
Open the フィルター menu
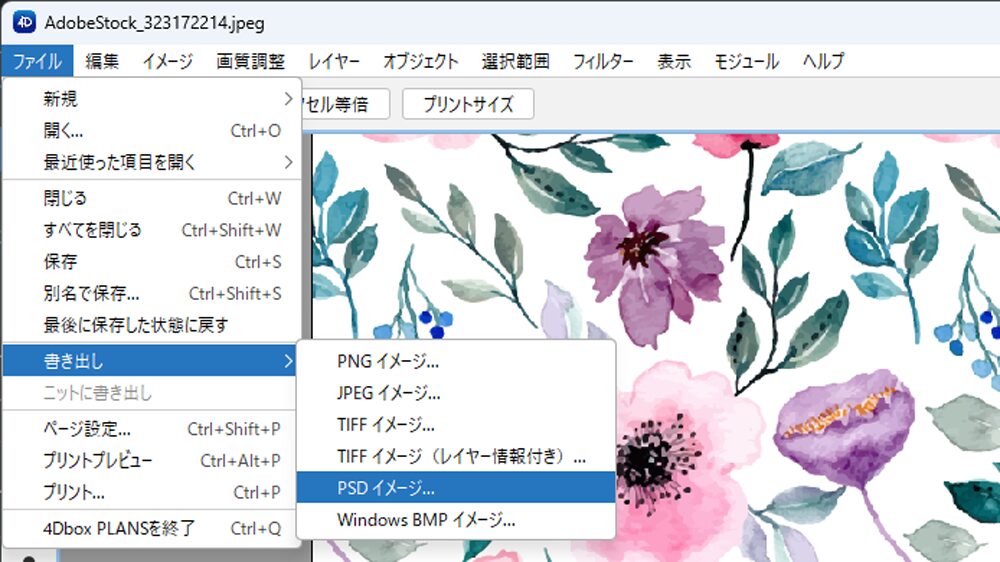pyautogui.click(x=603, y=61)
